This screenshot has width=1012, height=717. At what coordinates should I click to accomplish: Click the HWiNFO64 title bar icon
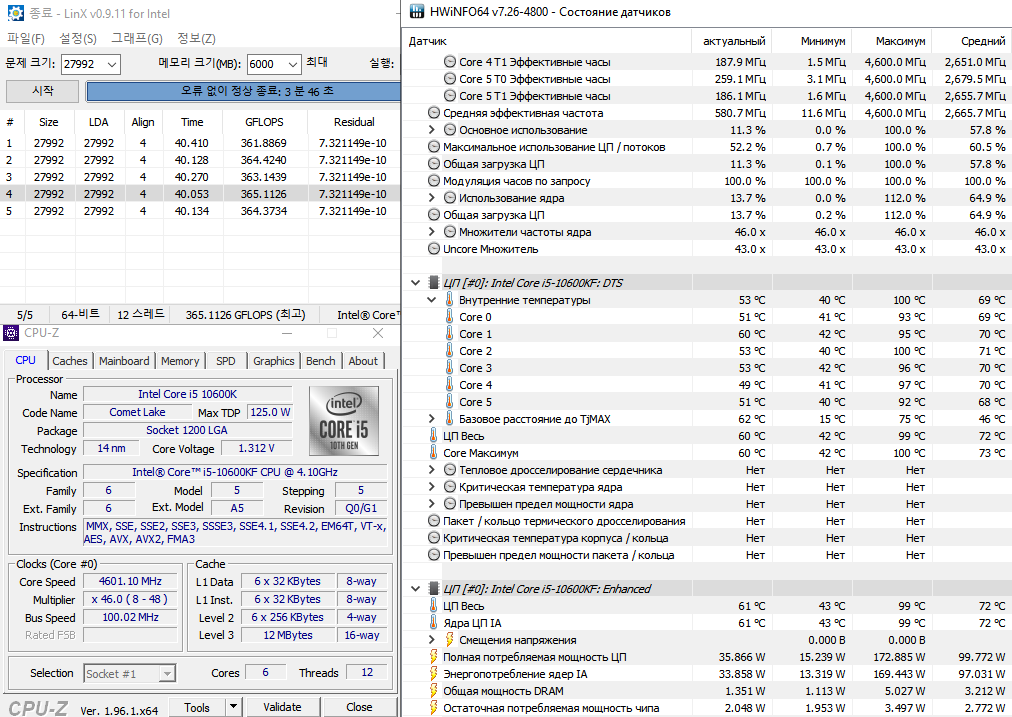click(417, 12)
